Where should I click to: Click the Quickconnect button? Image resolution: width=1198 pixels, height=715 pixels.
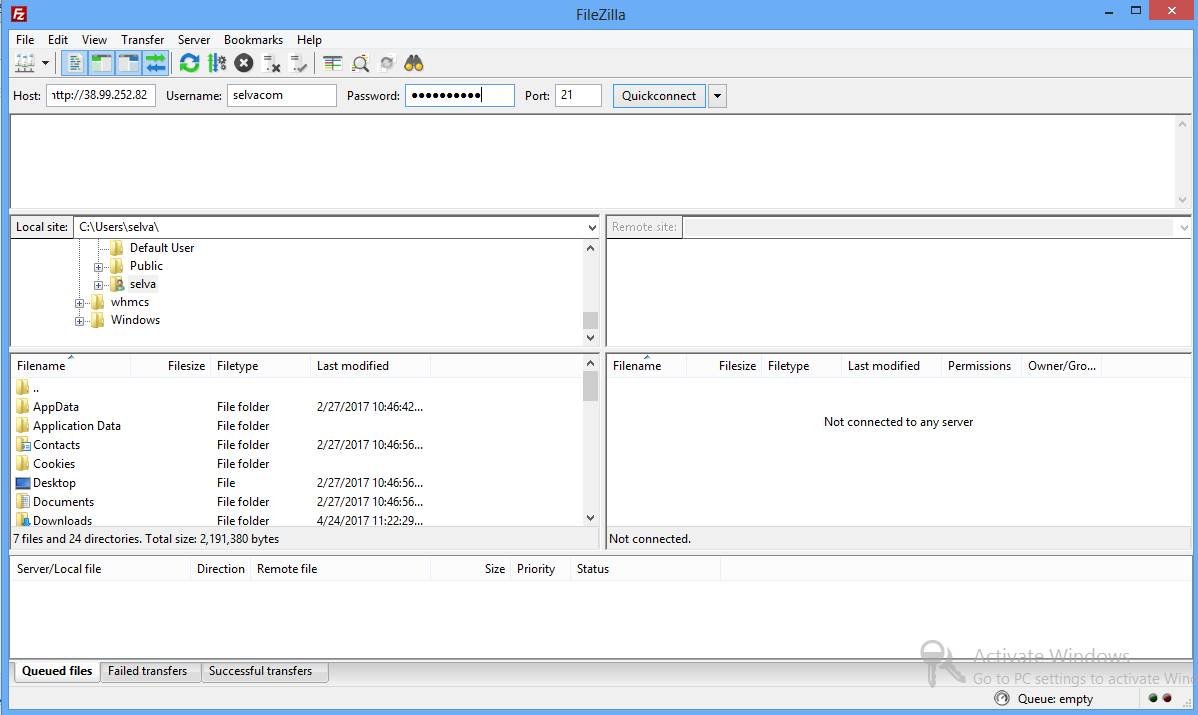[659, 95]
